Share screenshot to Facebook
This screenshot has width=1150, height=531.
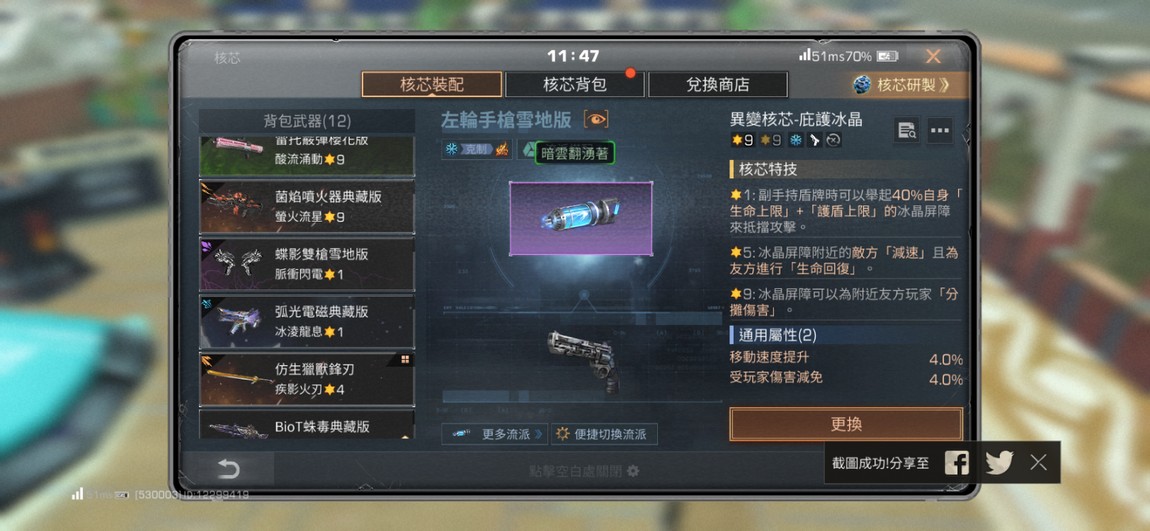(956, 462)
